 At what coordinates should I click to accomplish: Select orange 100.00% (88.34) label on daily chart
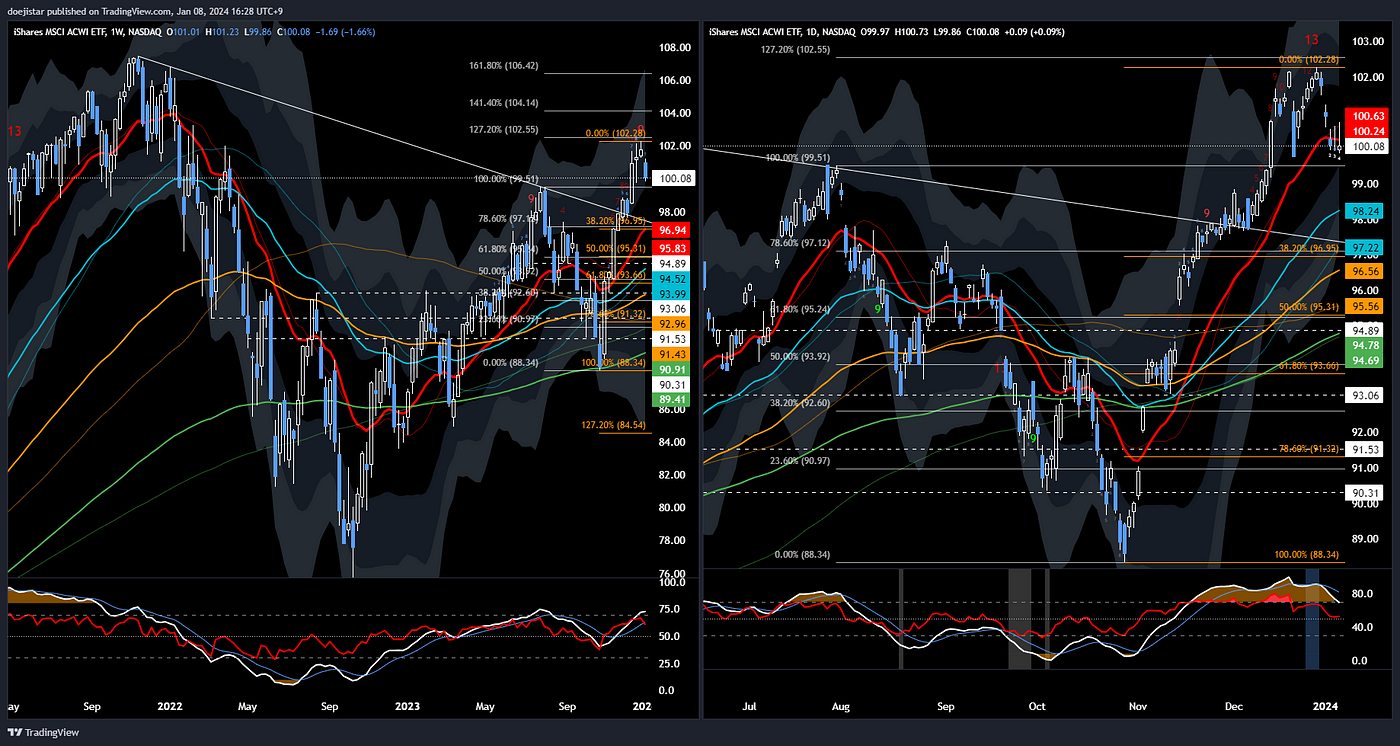click(x=1304, y=554)
